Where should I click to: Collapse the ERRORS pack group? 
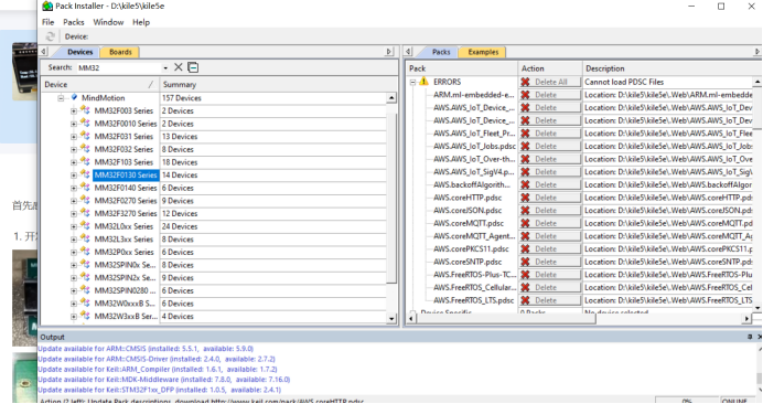pyautogui.click(x=412, y=81)
